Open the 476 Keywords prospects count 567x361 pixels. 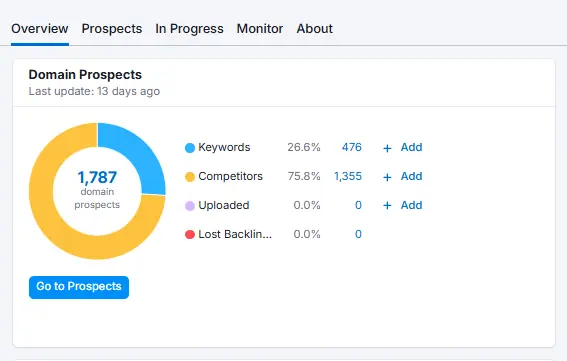click(x=351, y=147)
